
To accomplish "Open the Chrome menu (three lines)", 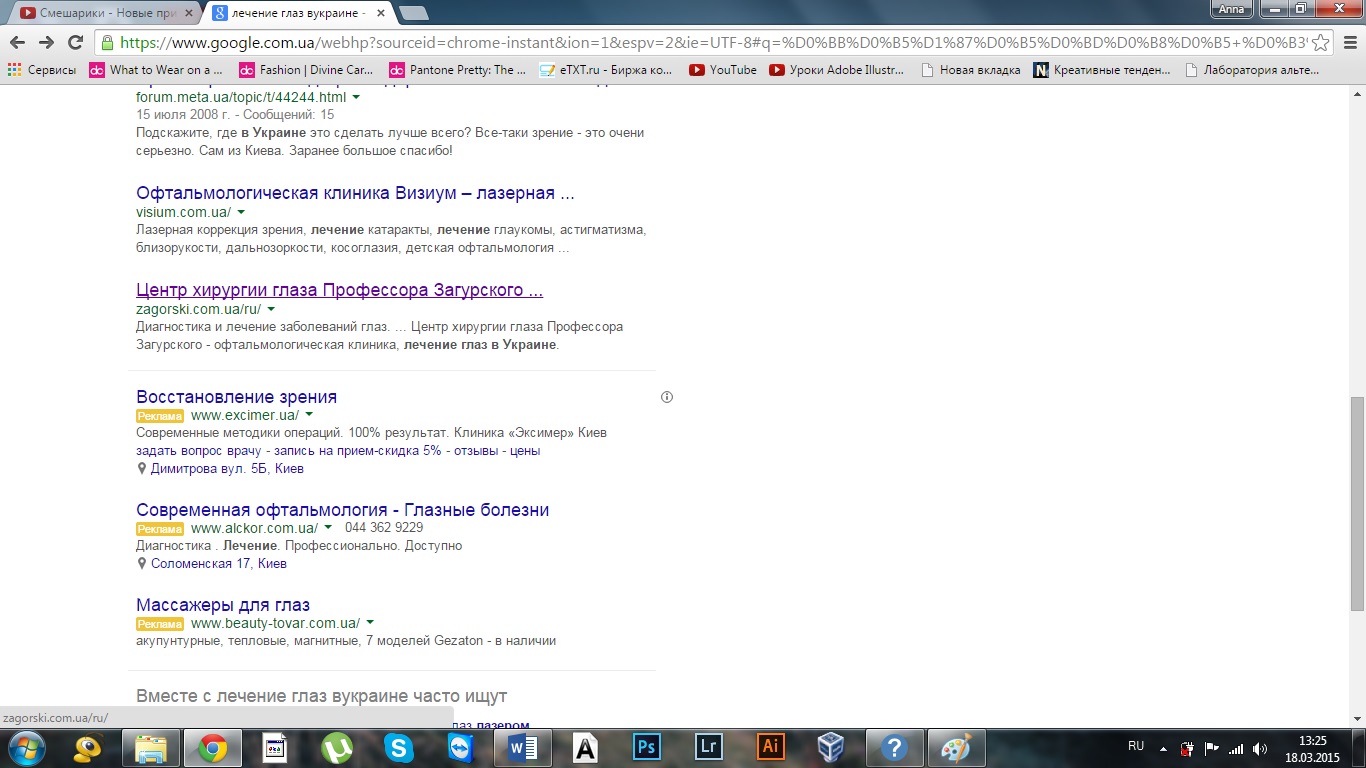I will [x=1349, y=42].
